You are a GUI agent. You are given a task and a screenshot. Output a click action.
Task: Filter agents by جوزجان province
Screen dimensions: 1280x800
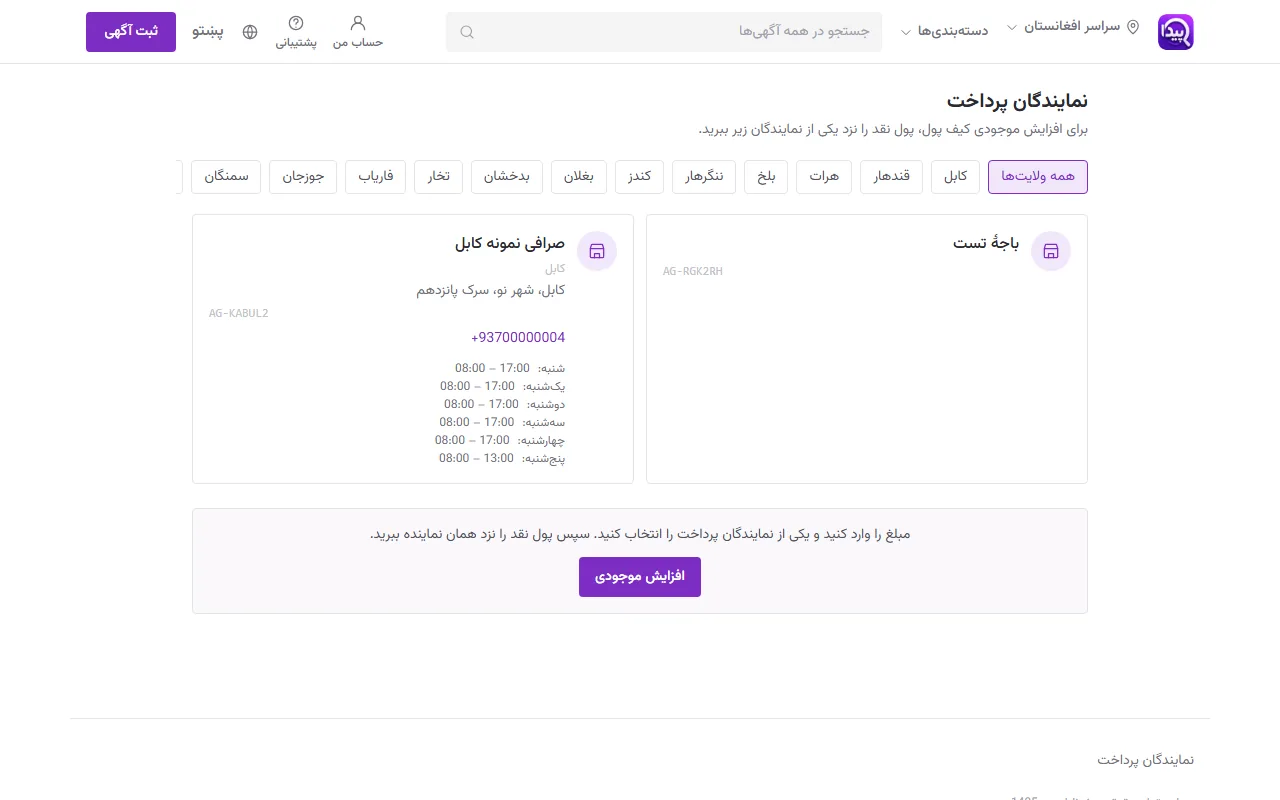(x=303, y=177)
